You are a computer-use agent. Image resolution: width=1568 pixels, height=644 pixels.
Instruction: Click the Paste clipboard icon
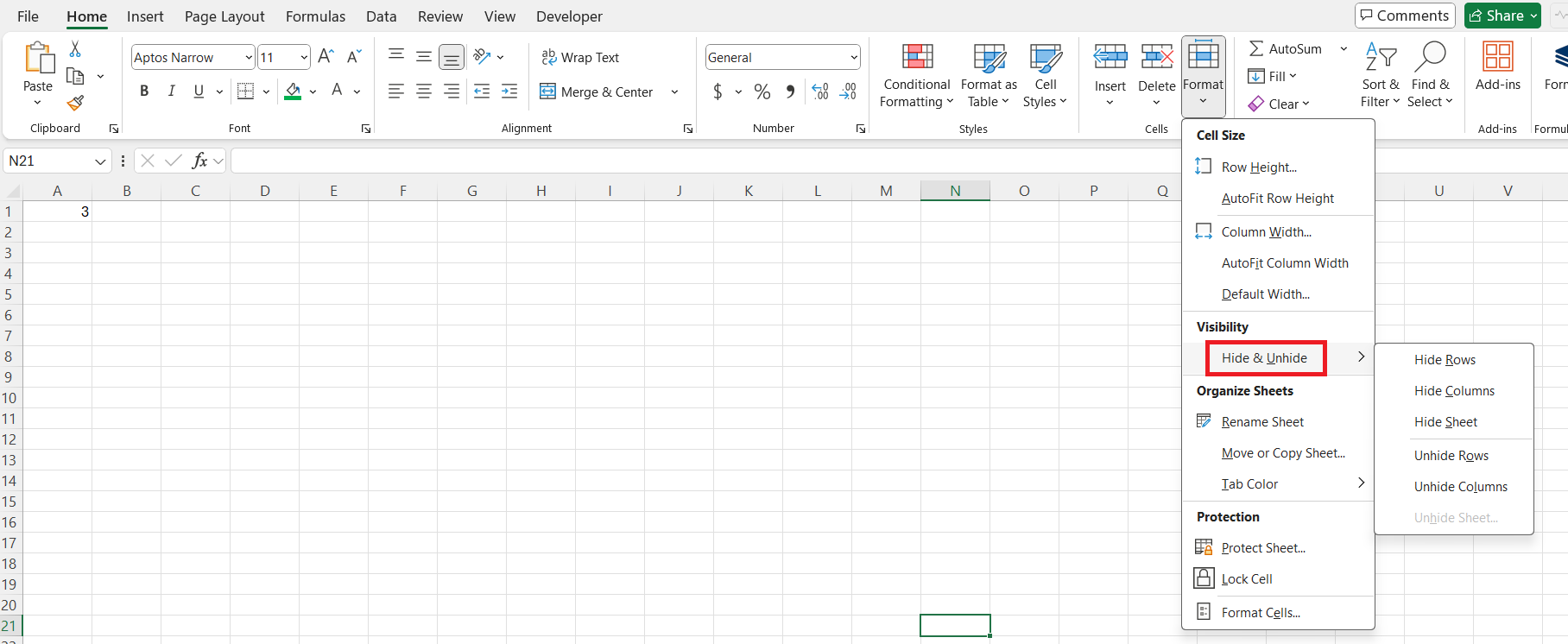38,58
